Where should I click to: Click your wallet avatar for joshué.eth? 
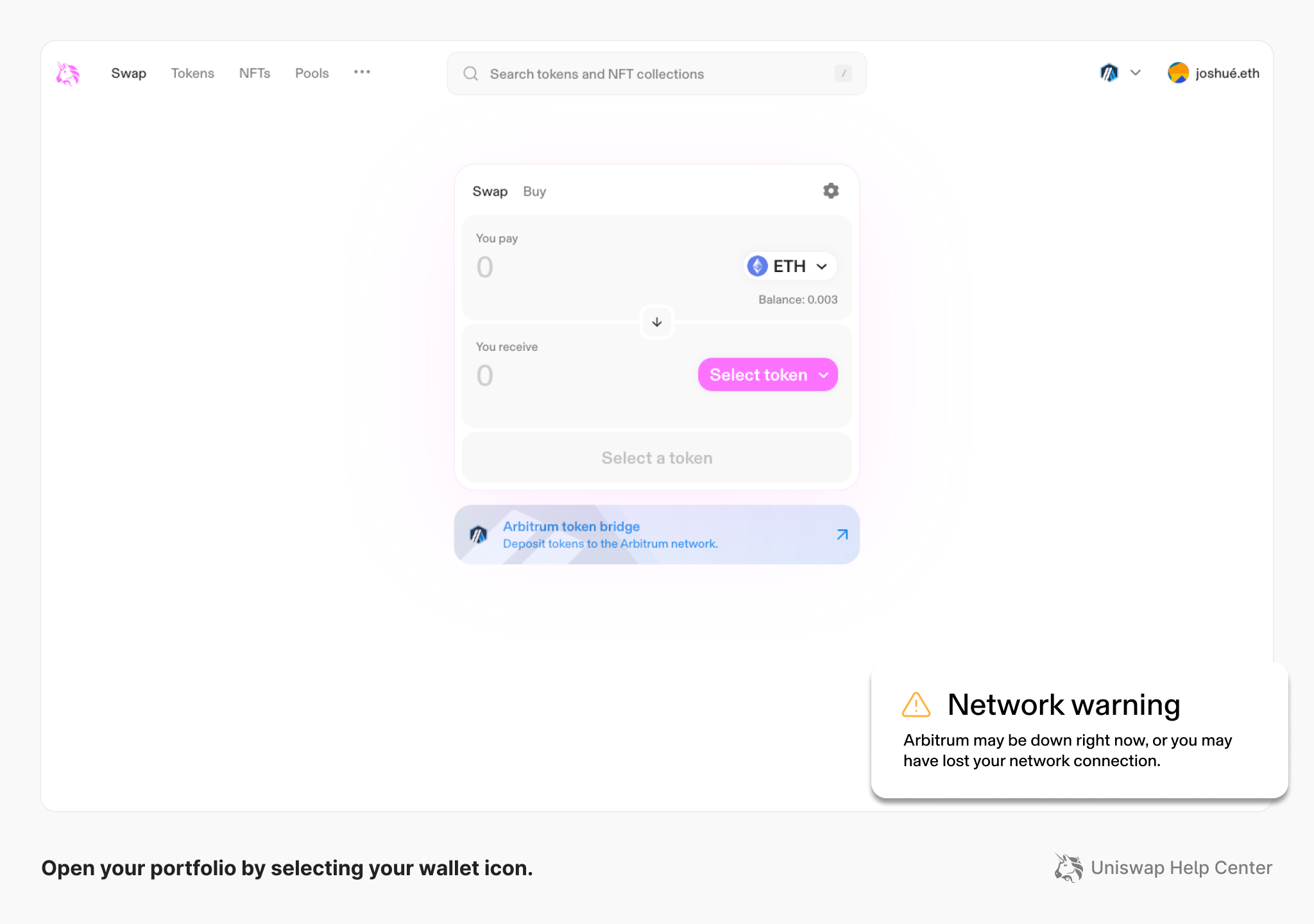coord(1179,73)
